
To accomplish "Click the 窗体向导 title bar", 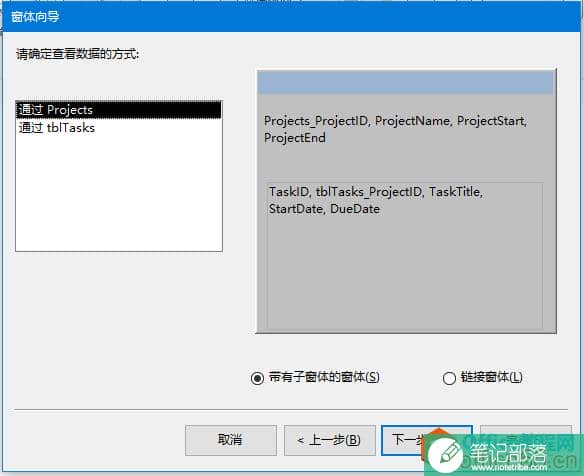I will pos(292,17).
